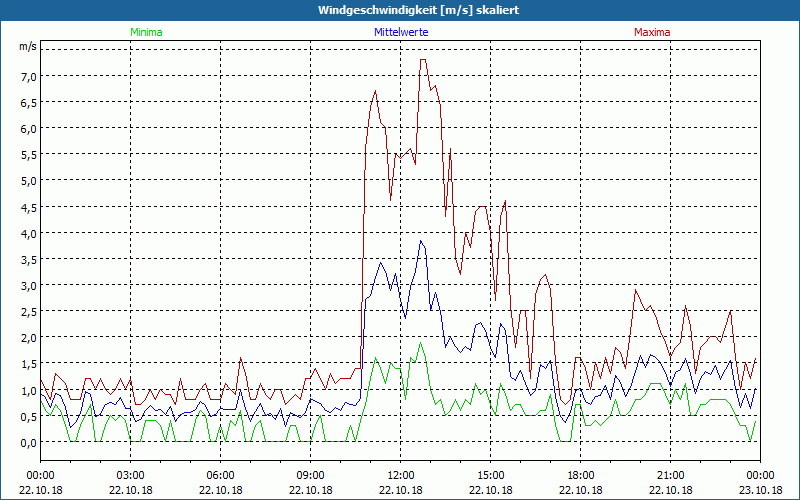Image resolution: width=800 pixels, height=500 pixels.
Task: Click the y-axis value '4,5'
Action: pos(29,207)
